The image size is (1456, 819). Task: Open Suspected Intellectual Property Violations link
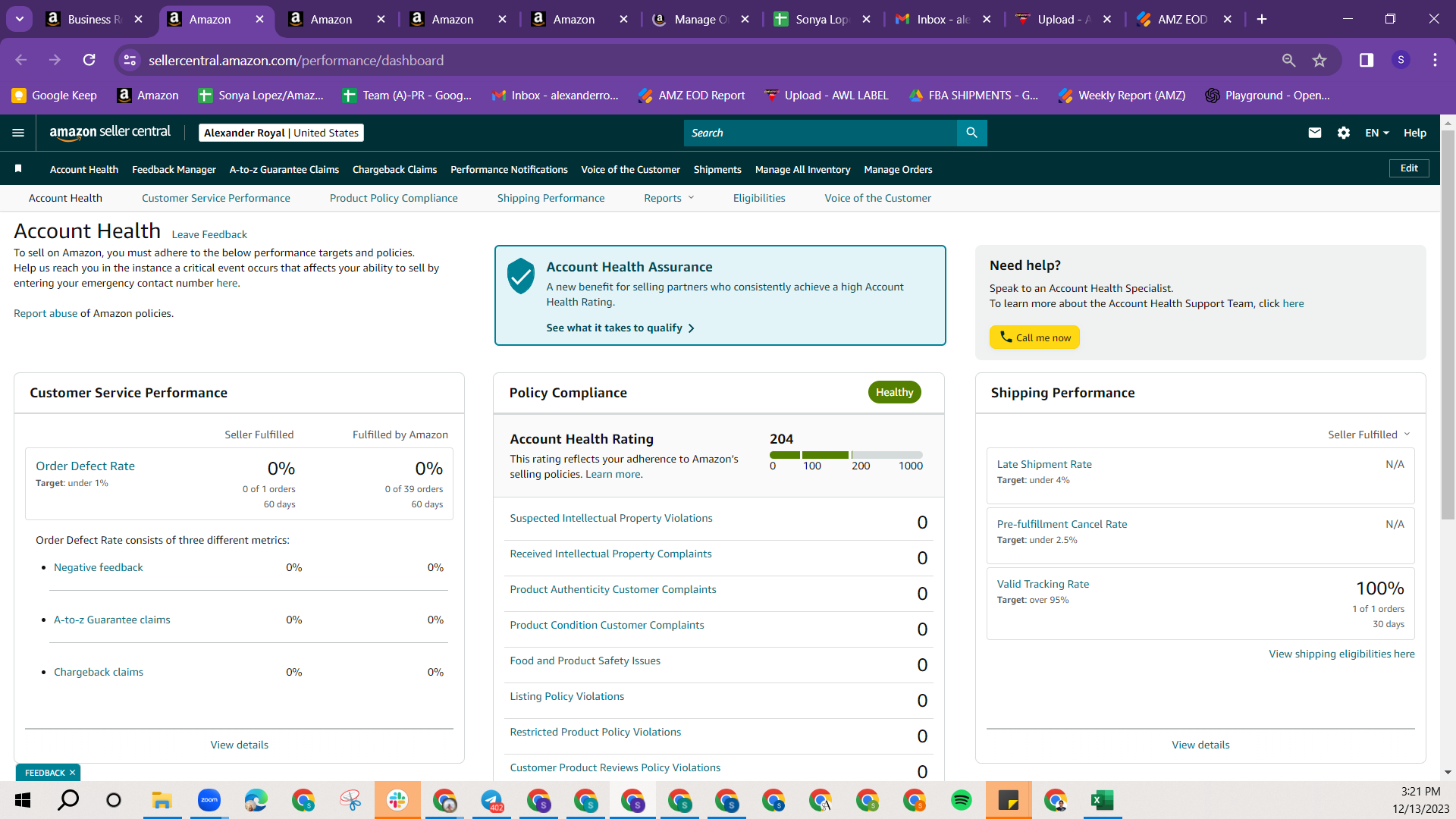click(x=611, y=518)
